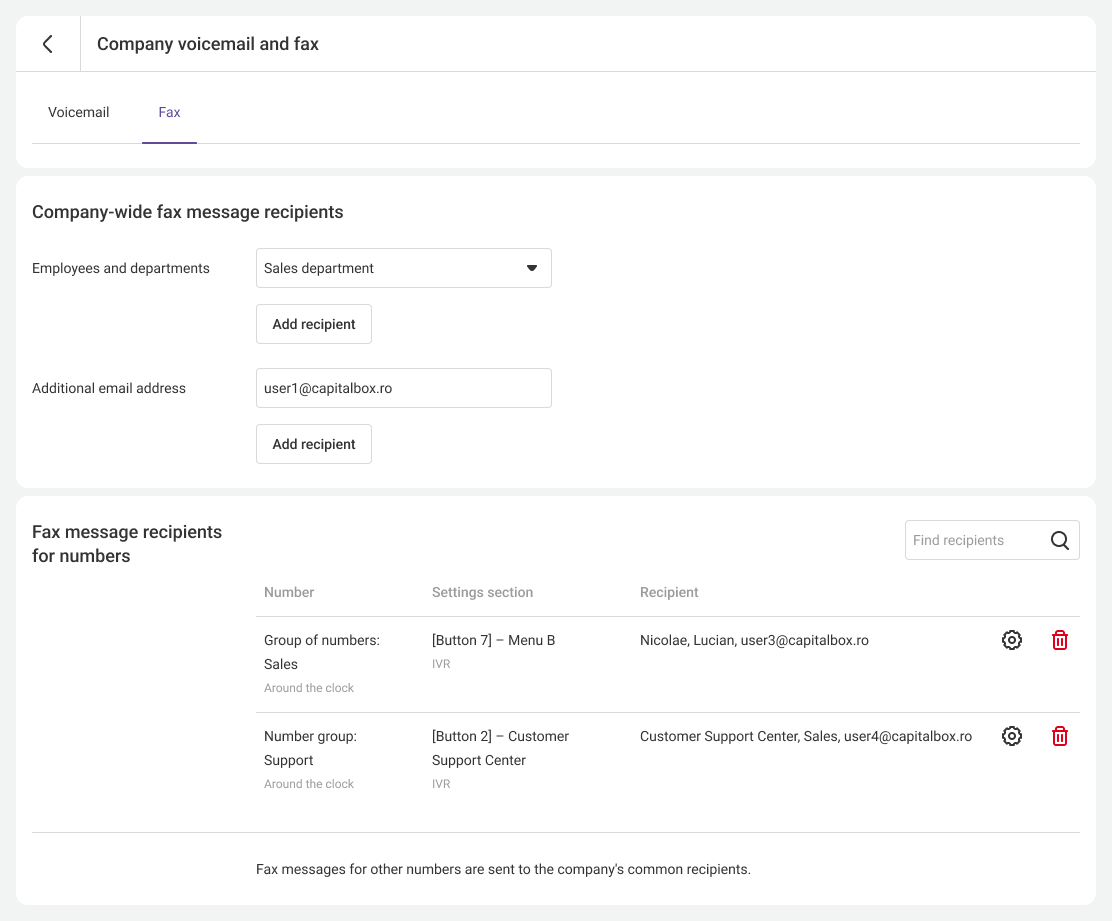
Task: Click the Find recipients search box
Action: pyautogui.click(x=972, y=540)
